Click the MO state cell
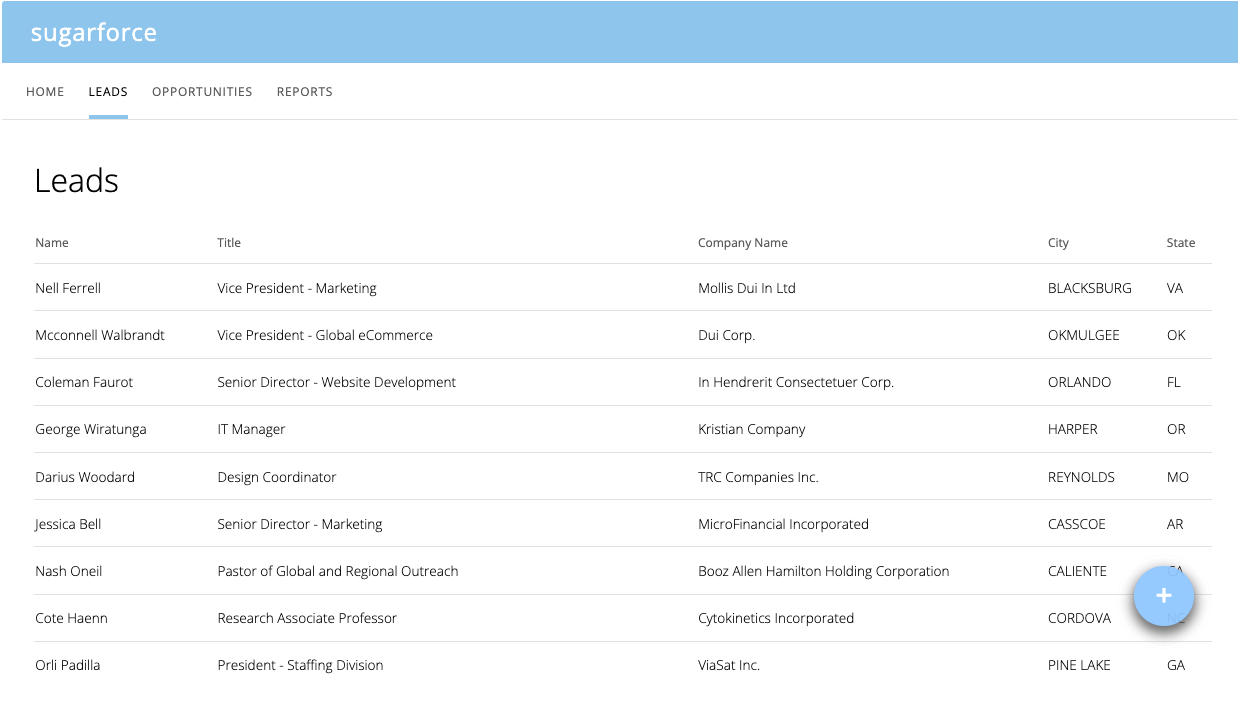The height and width of the screenshot is (713, 1238). point(1178,477)
